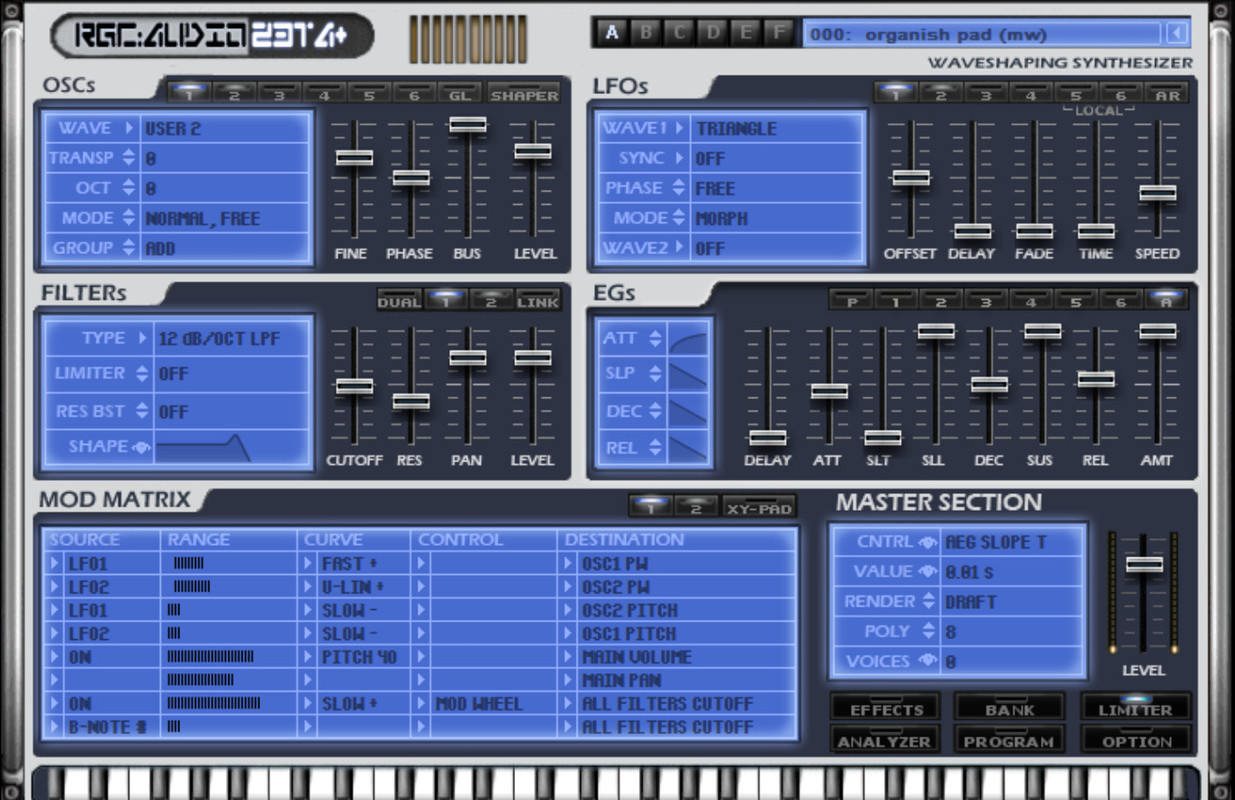Open control menu for MOD WHEEL row
The image size is (1235, 800).
point(423,704)
